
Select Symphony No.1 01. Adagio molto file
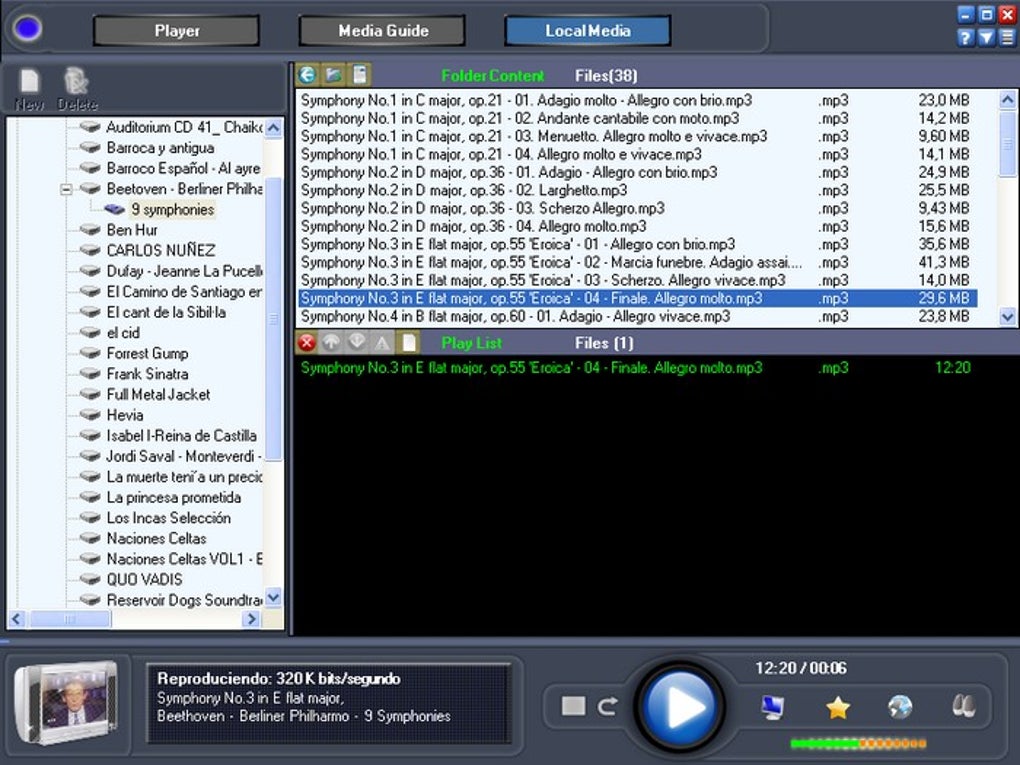point(638,100)
